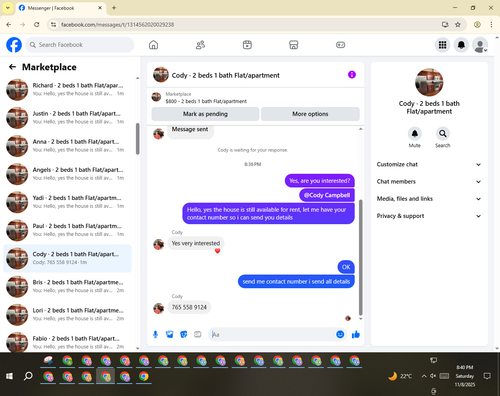Click the taskbar speaker volume icon
The width and height of the screenshot is (500, 396).
click(x=433, y=376)
